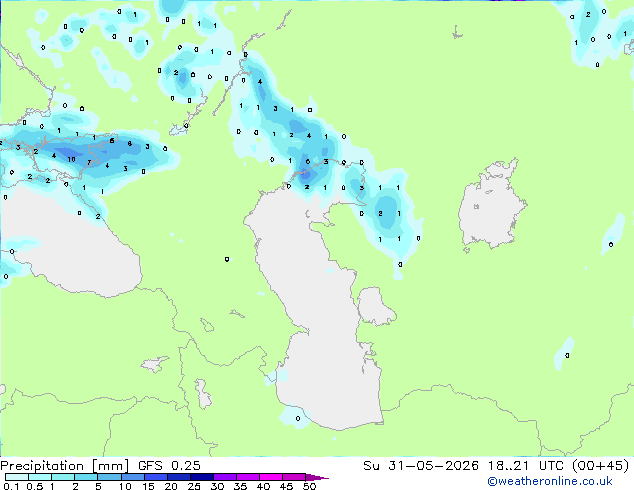Click the 20–25 mm legend color swatch
This screenshot has height=490, width=634.
point(178,477)
